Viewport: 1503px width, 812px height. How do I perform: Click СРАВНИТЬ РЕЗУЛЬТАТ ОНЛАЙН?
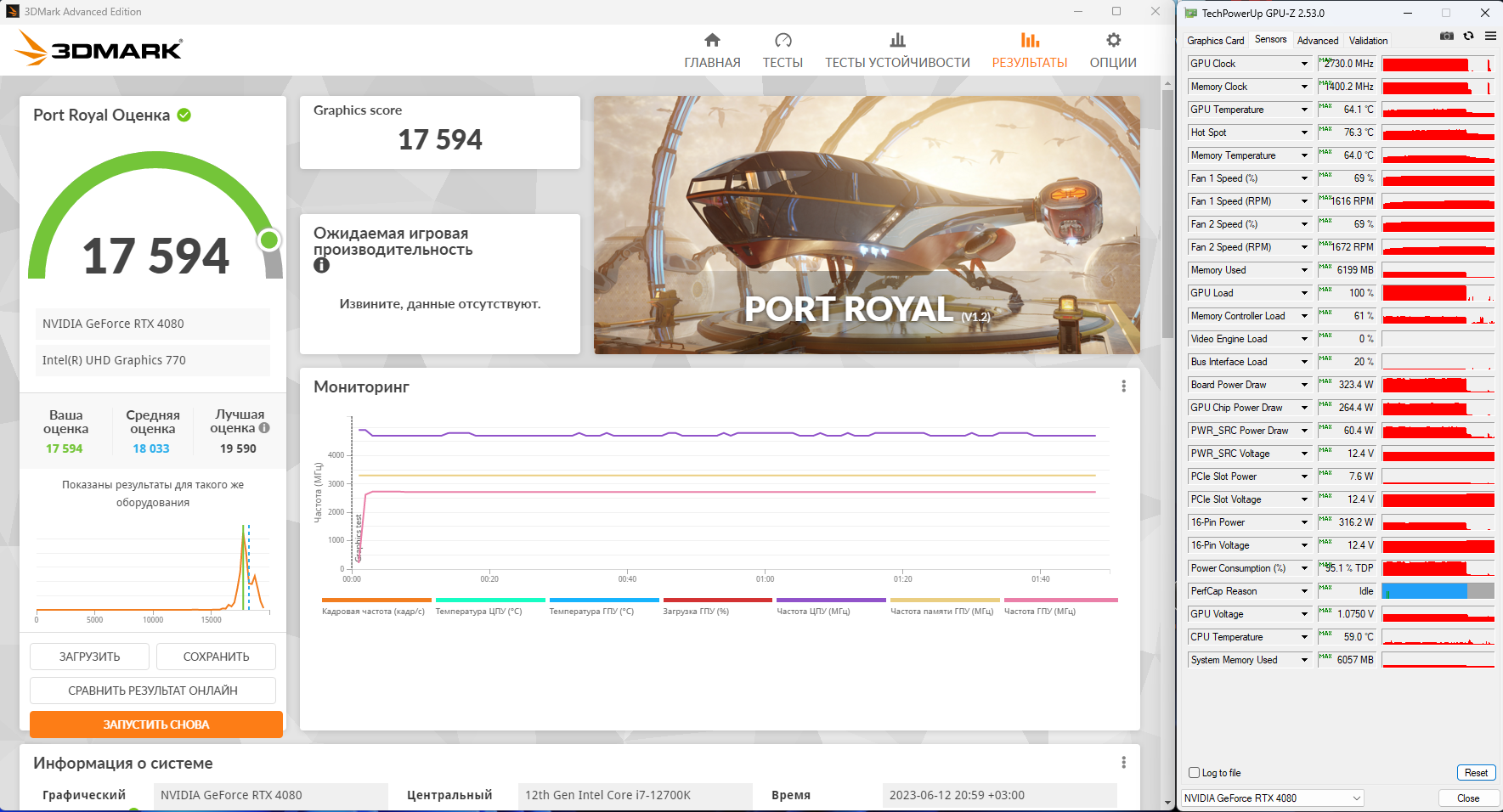point(153,691)
